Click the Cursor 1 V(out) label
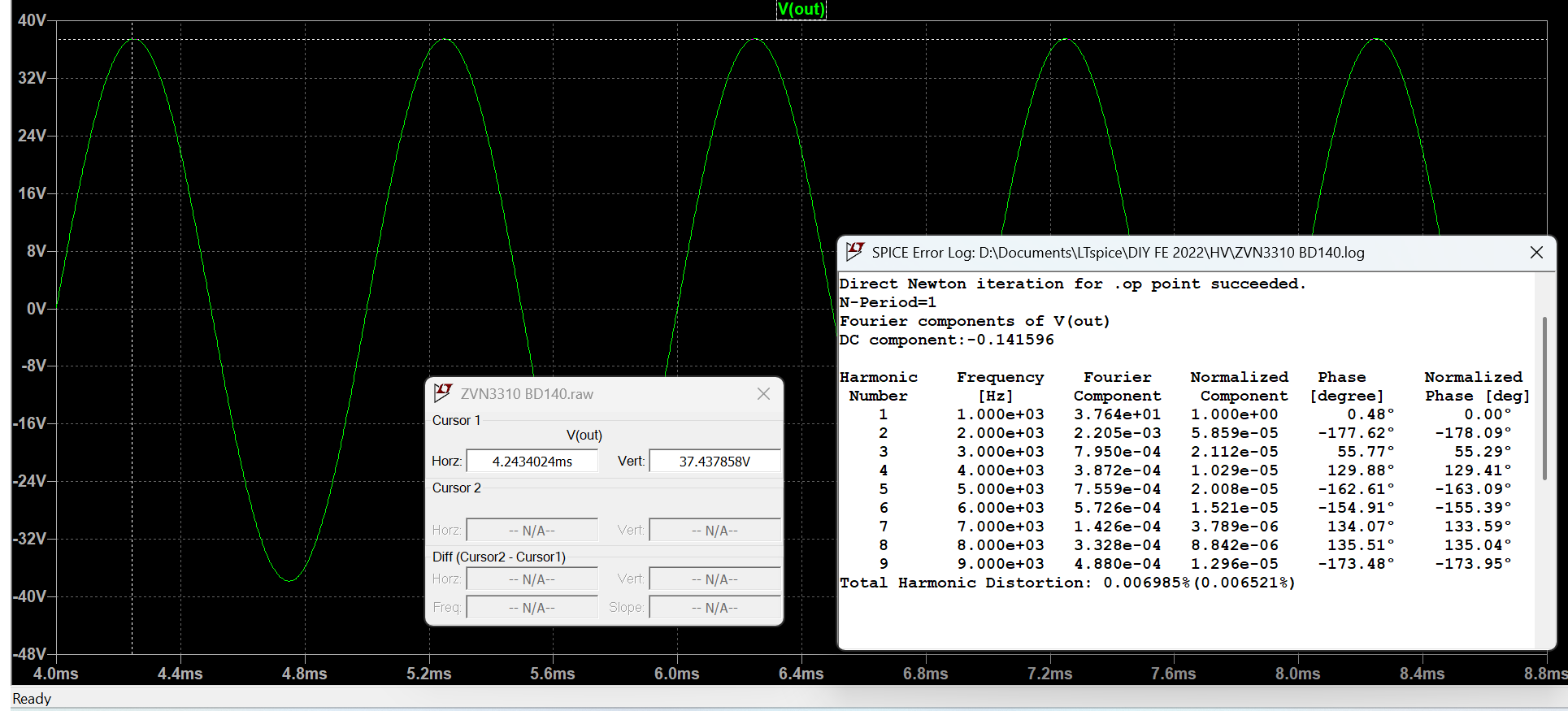Viewport: 1568px width, 711px height. (x=584, y=436)
